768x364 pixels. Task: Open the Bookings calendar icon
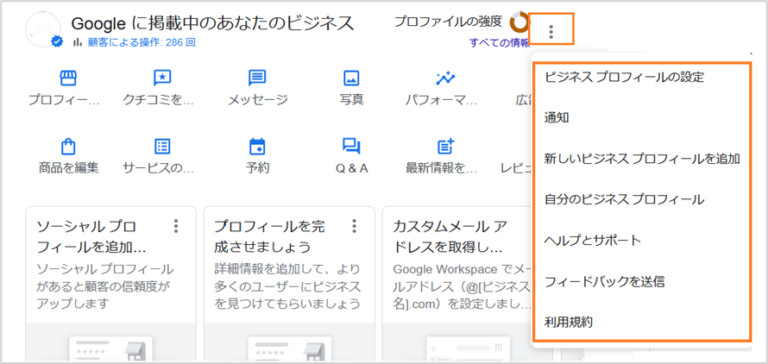click(257, 146)
